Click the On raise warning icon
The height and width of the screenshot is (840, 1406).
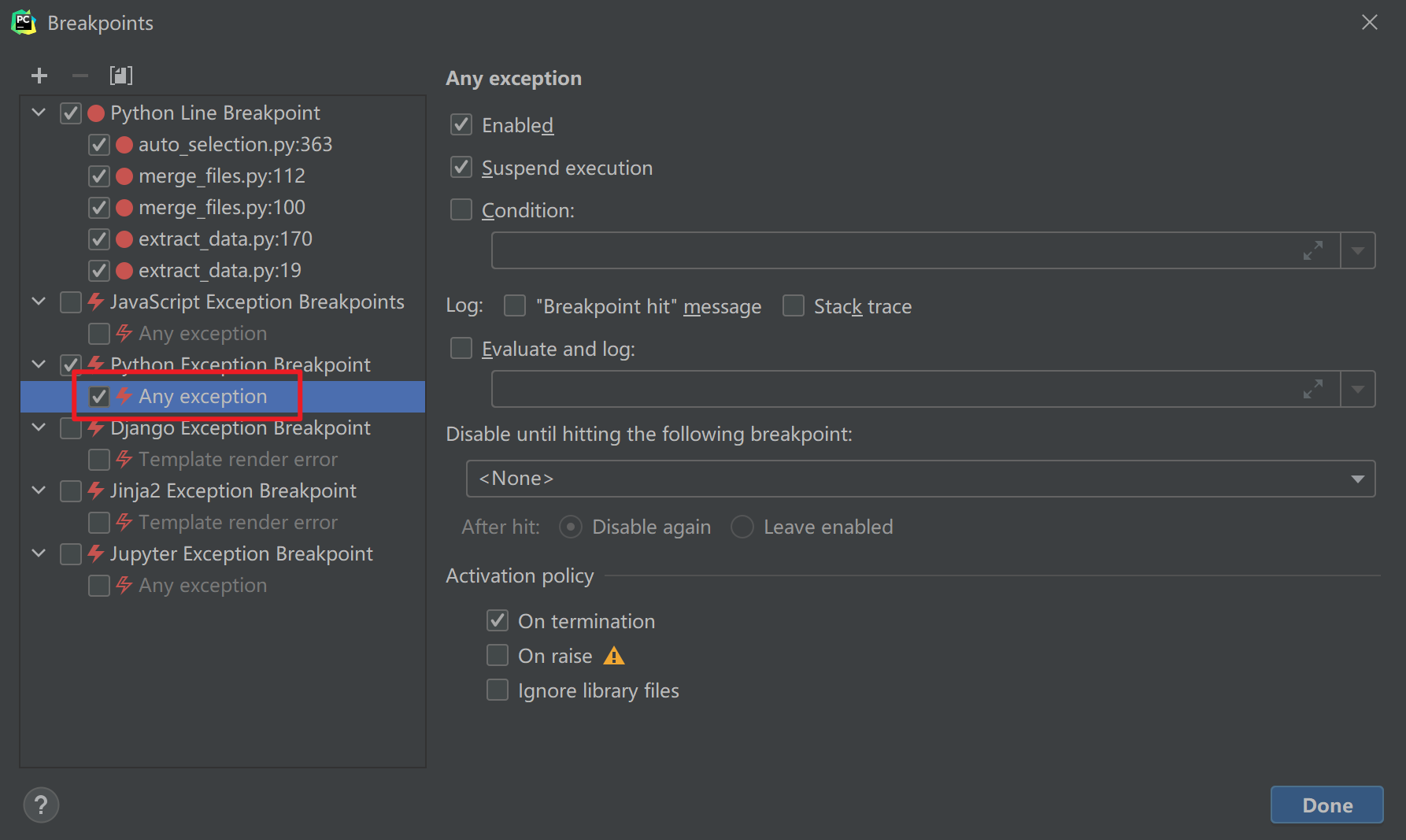[614, 656]
